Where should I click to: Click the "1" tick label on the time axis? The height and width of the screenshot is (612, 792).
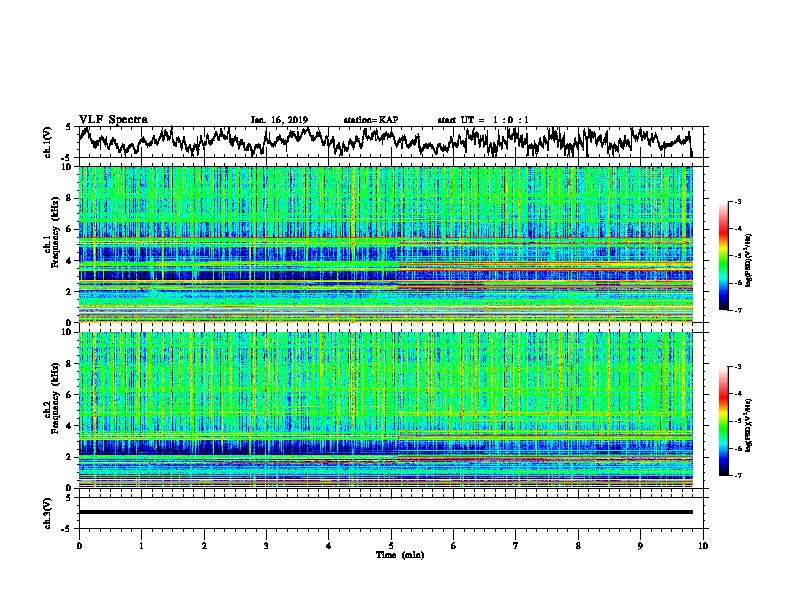click(x=141, y=546)
